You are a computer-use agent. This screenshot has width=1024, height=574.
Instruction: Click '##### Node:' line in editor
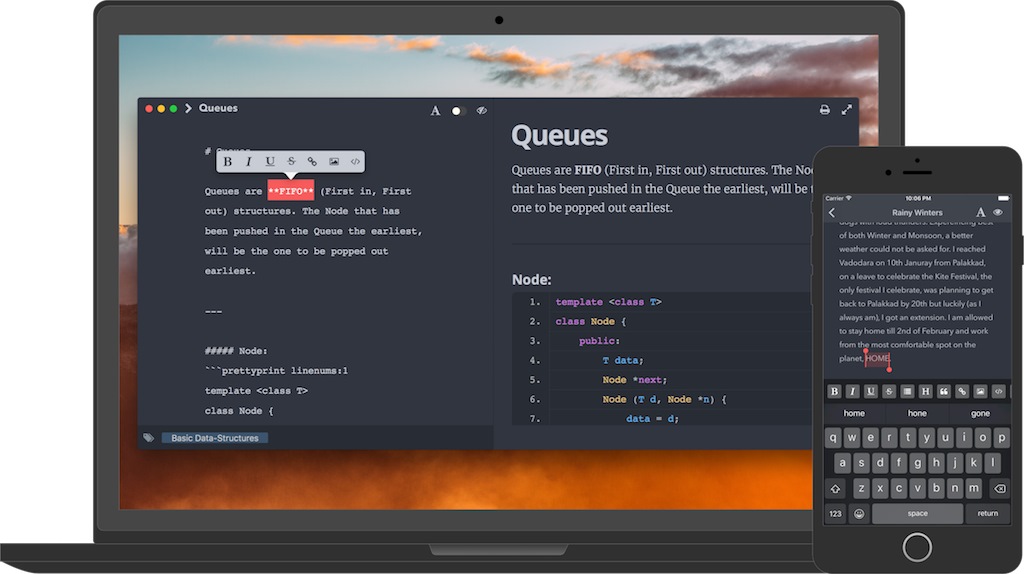(236, 351)
